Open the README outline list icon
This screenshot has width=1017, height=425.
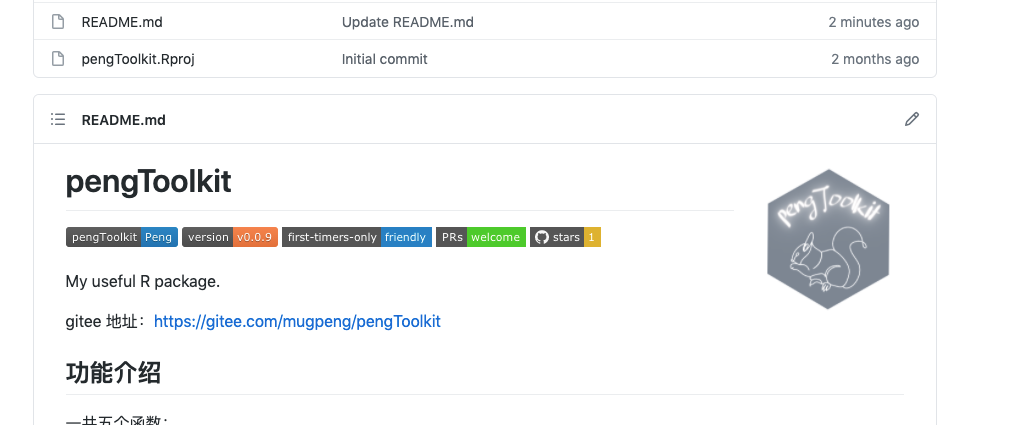coord(58,119)
